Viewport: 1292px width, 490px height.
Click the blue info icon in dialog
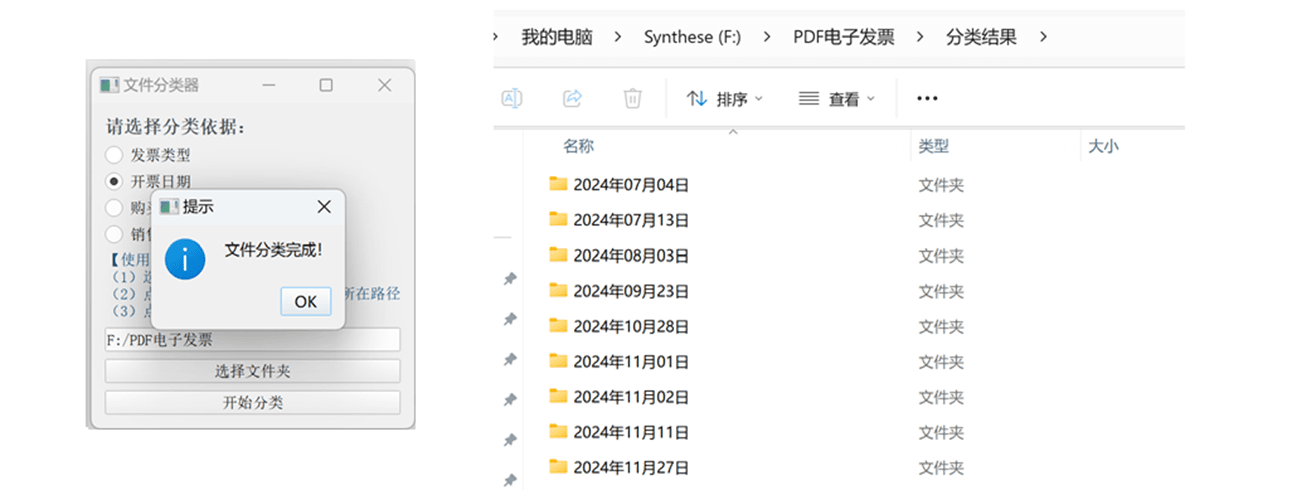coord(185,259)
